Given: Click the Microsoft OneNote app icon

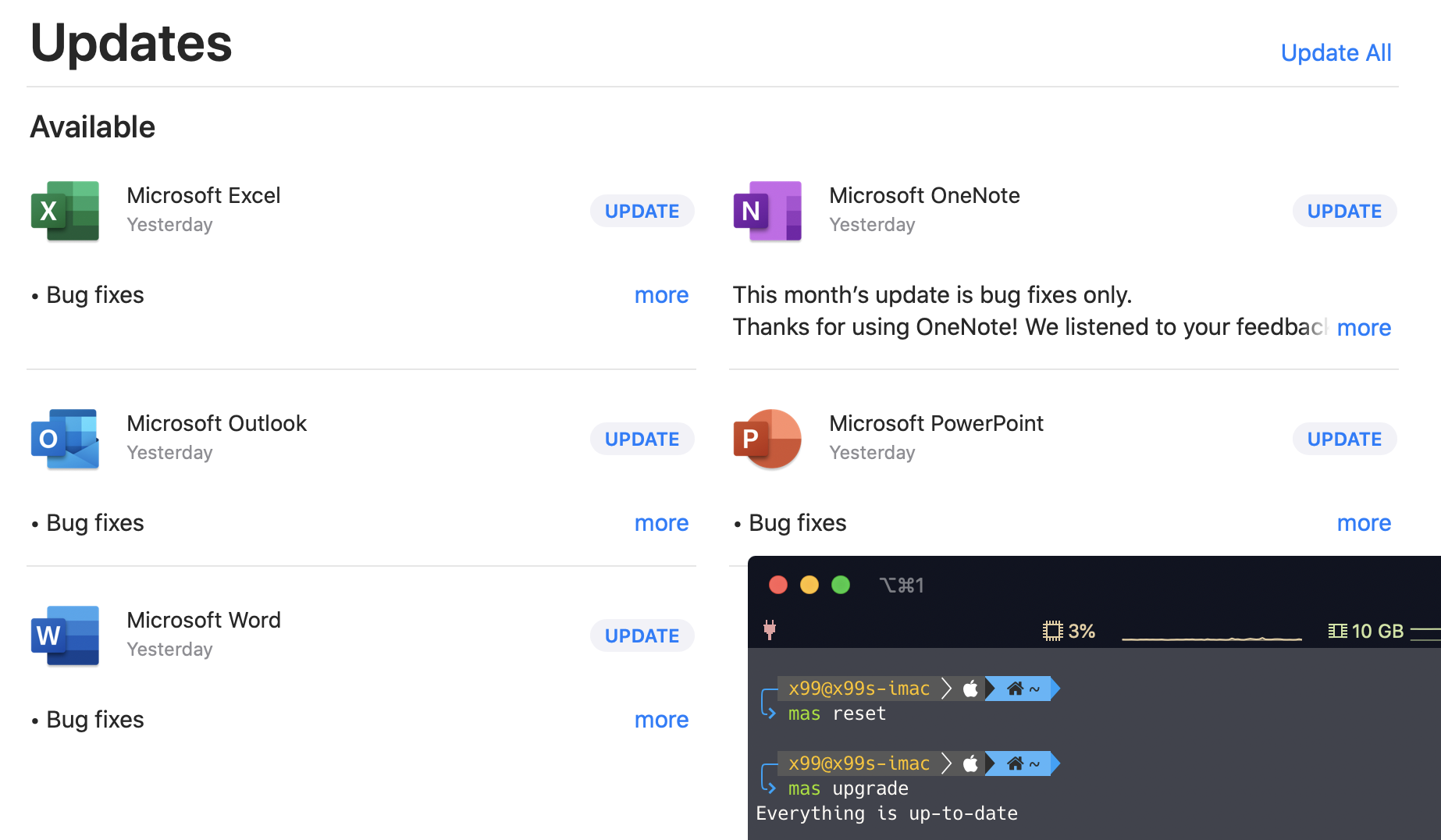Looking at the screenshot, I should pos(767,211).
